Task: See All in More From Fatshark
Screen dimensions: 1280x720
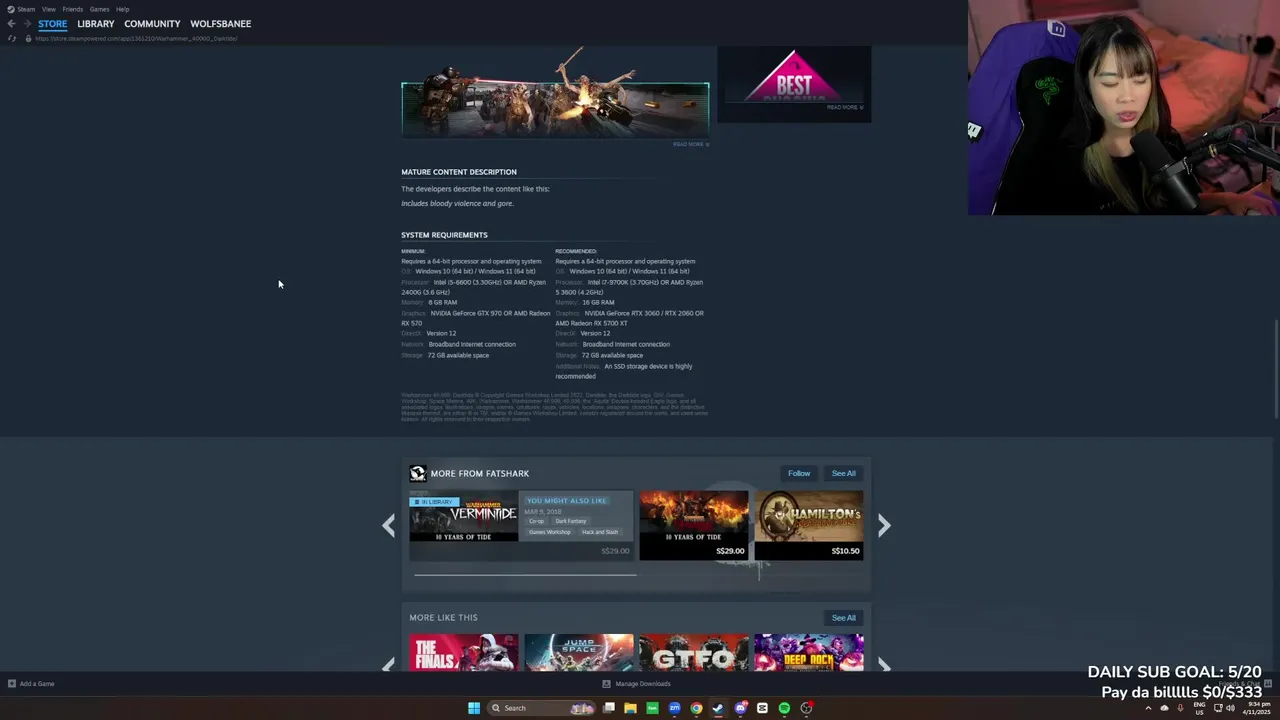Action: coord(844,473)
